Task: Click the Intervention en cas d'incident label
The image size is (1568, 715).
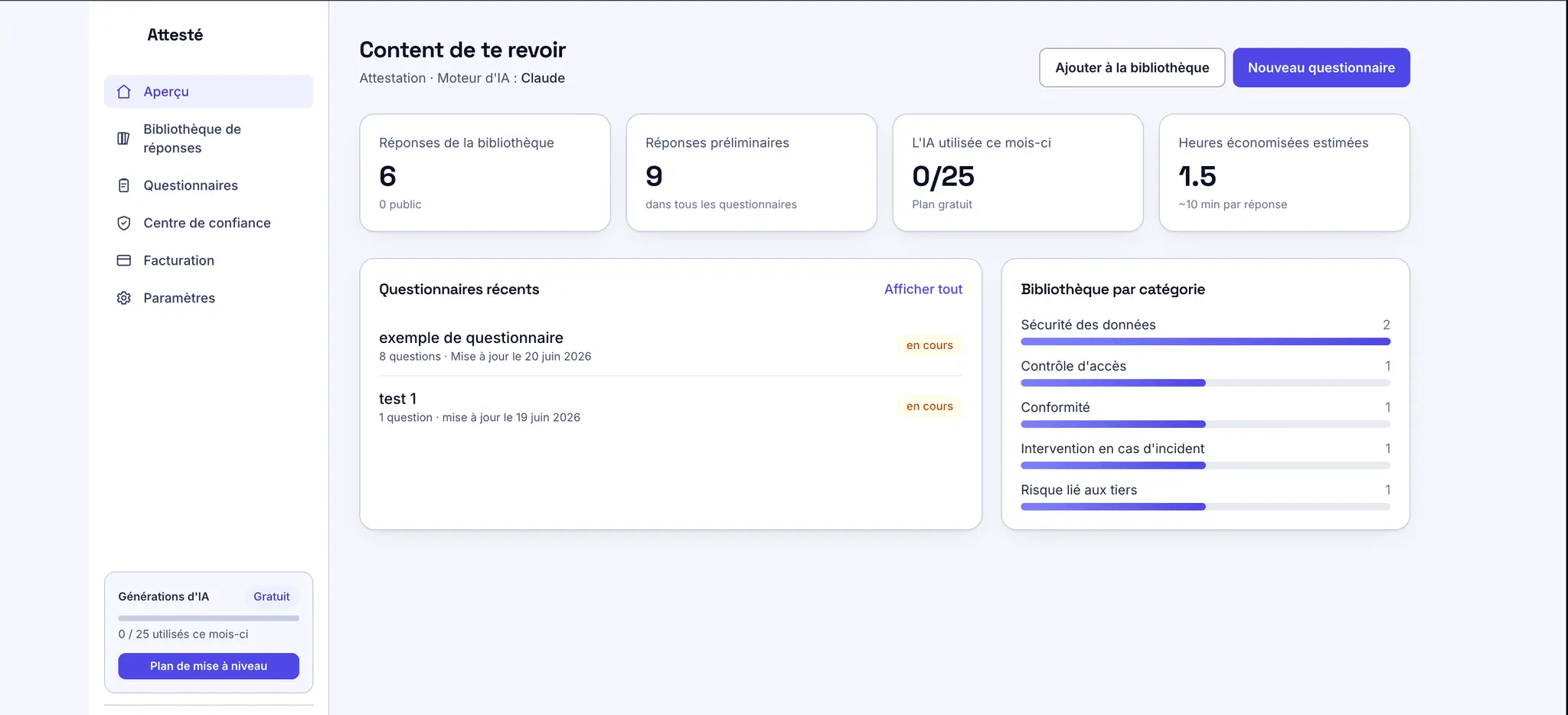Action: (x=1112, y=449)
